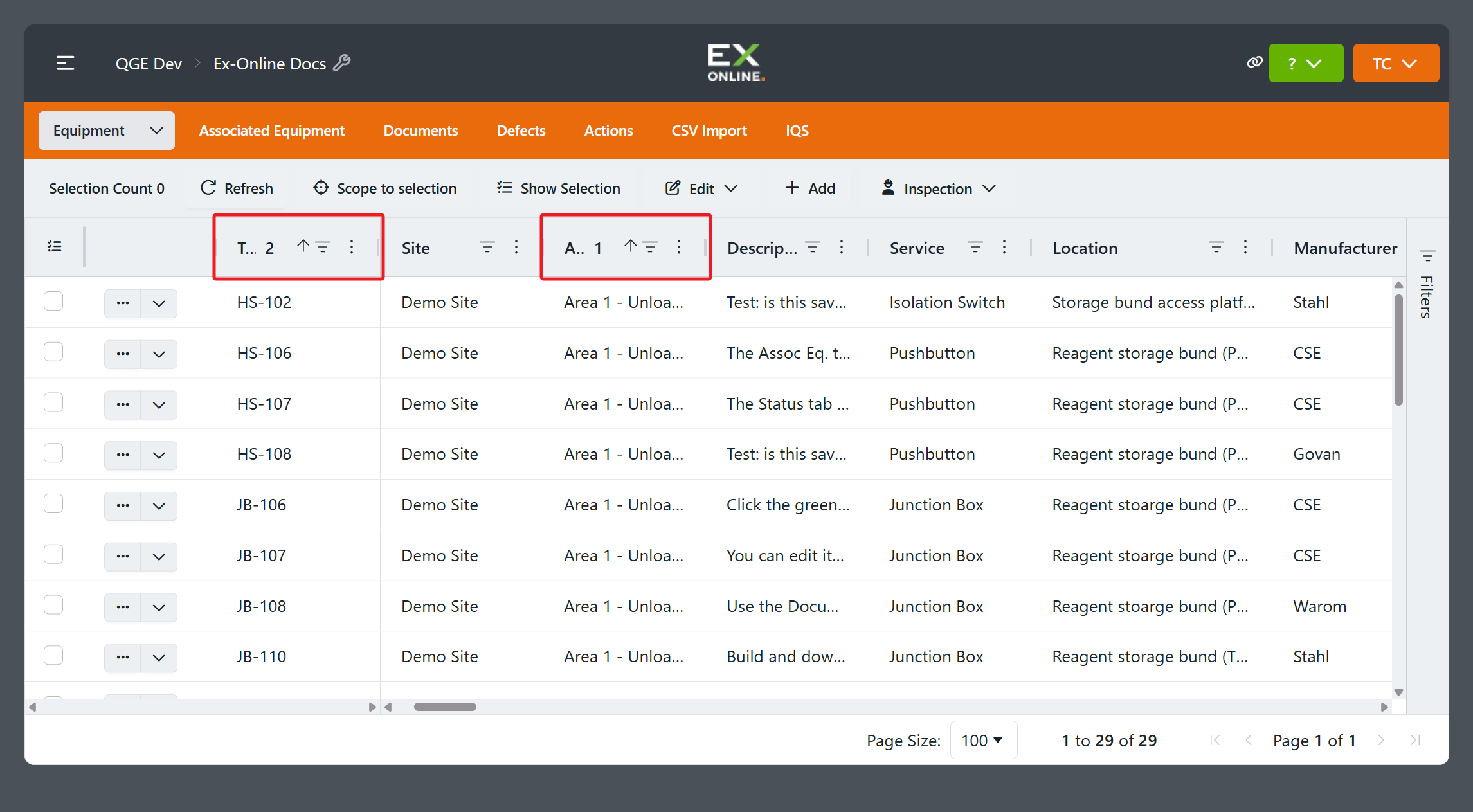Click Scope to selection
The width and height of the screenshot is (1473, 812).
(385, 188)
